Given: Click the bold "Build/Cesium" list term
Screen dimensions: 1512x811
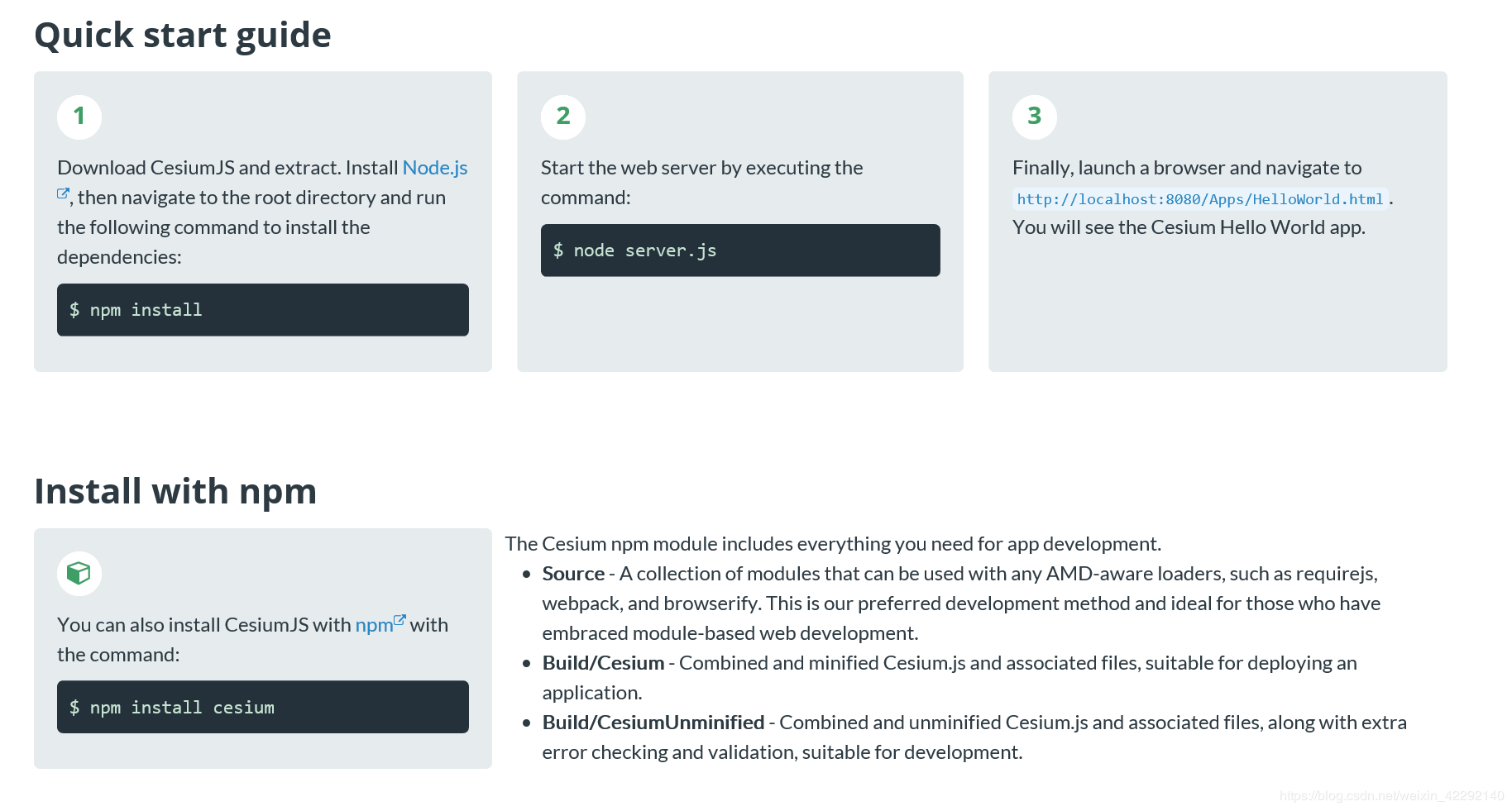Looking at the screenshot, I should pyautogui.click(x=603, y=663).
